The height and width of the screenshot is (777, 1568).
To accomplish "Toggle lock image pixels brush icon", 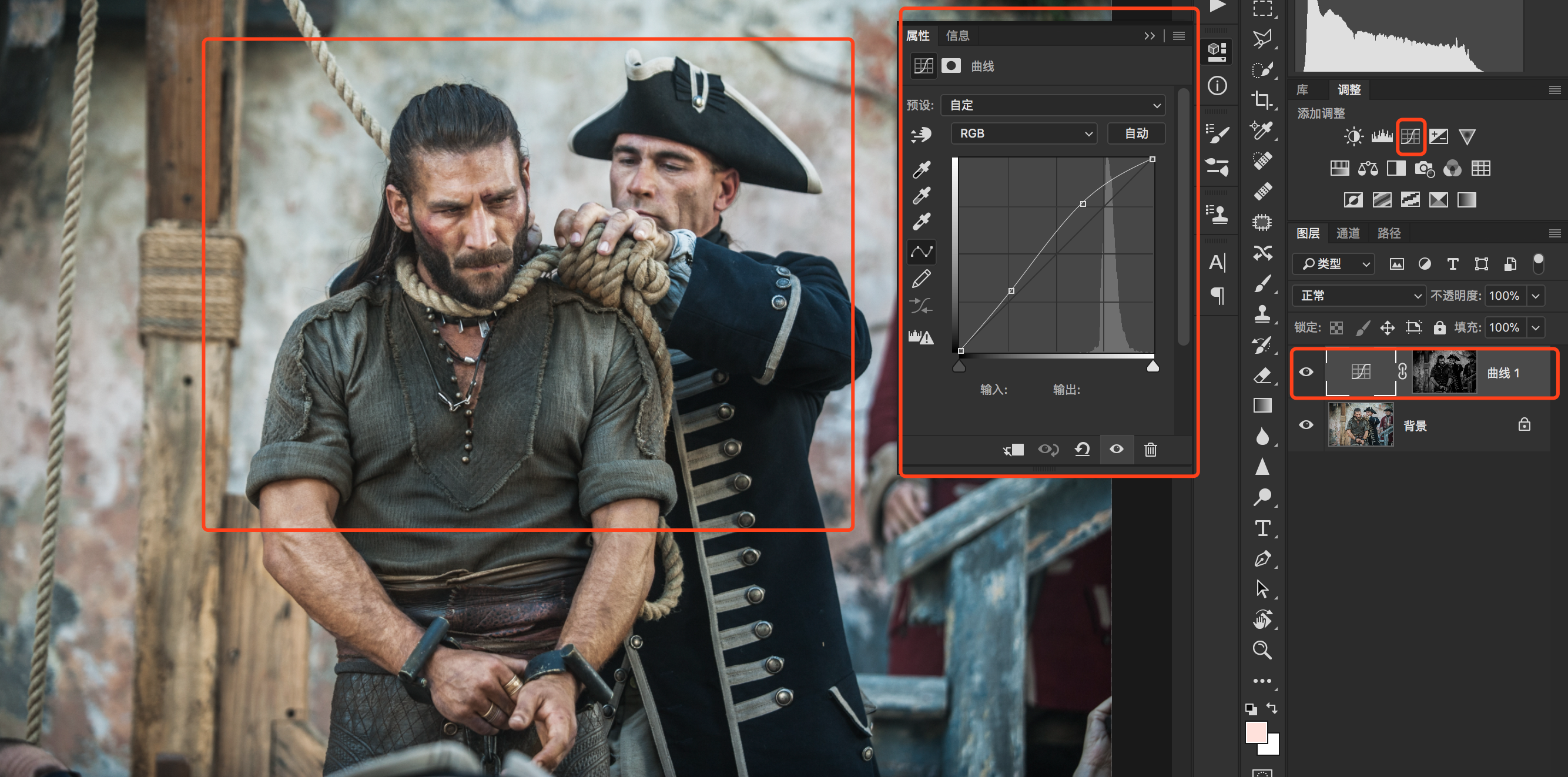I will [1362, 327].
